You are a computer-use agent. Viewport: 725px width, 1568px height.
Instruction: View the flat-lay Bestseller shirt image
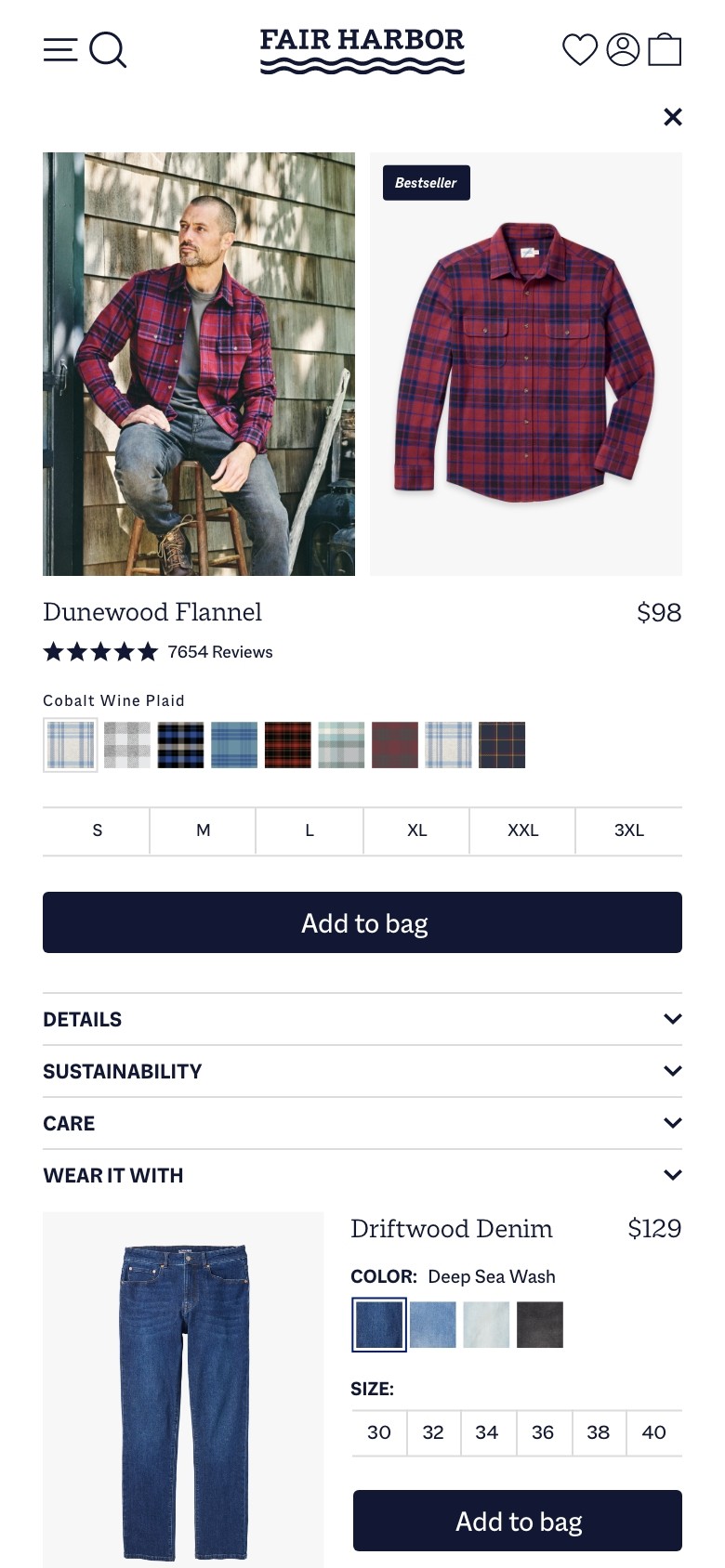[x=526, y=364]
